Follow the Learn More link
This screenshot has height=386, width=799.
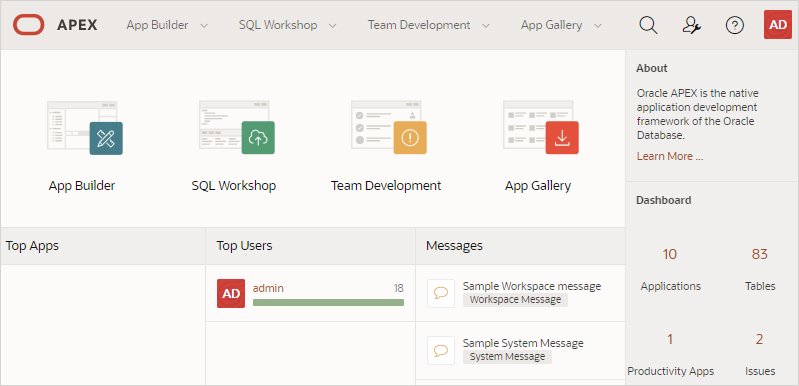tap(670, 156)
